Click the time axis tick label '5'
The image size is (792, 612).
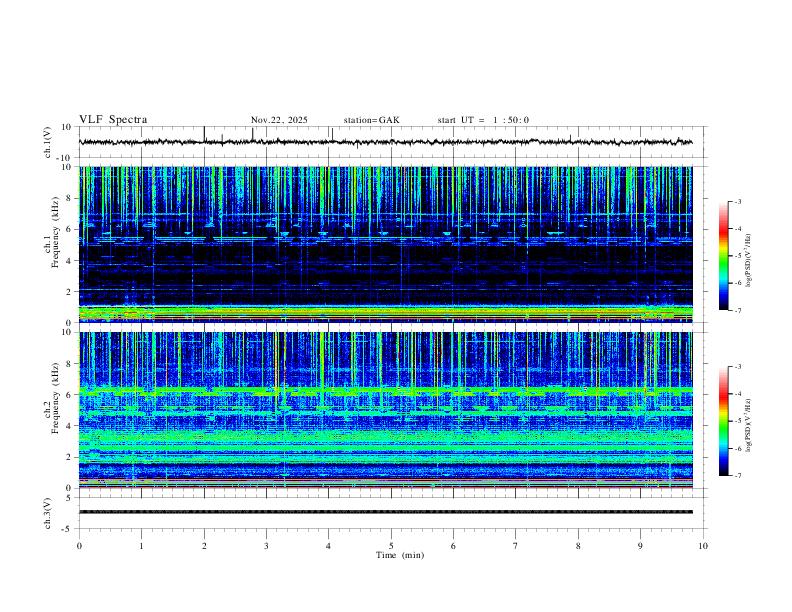coord(391,546)
